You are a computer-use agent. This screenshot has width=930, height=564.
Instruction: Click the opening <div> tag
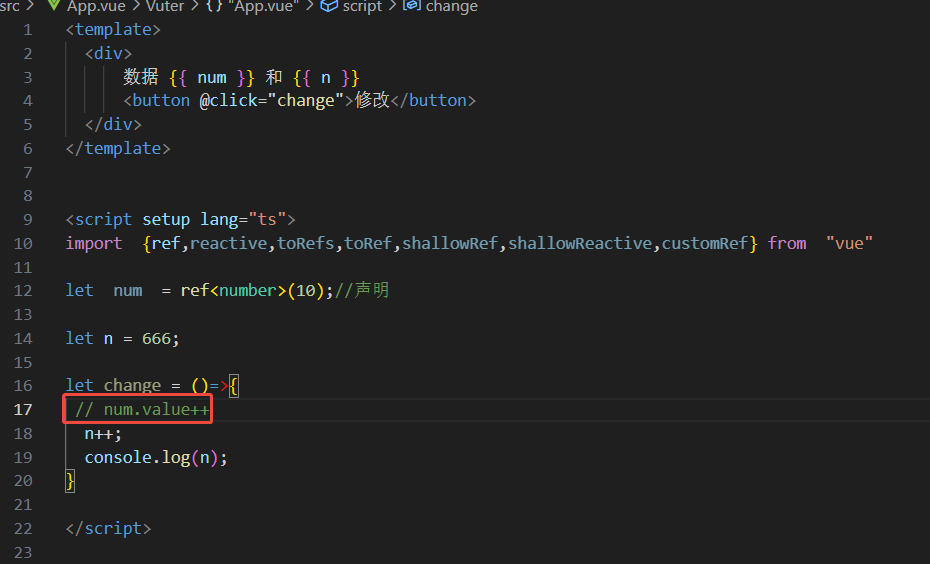109,53
